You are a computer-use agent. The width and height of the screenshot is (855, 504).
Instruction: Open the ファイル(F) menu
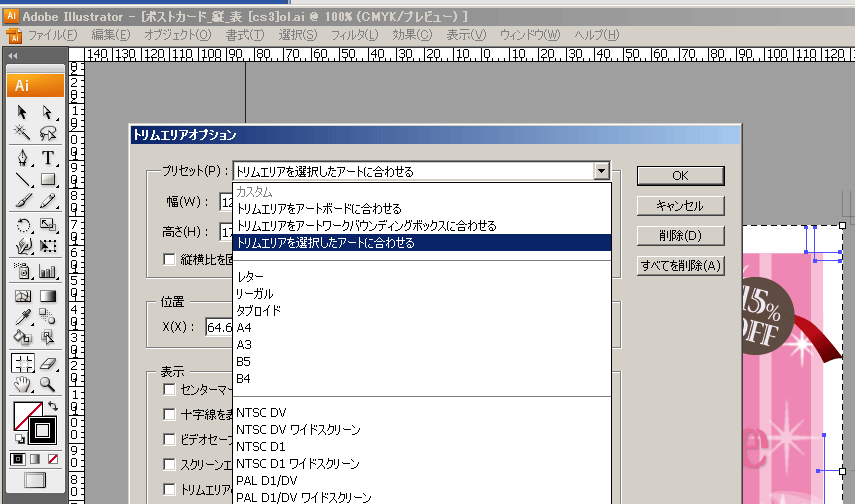point(52,35)
